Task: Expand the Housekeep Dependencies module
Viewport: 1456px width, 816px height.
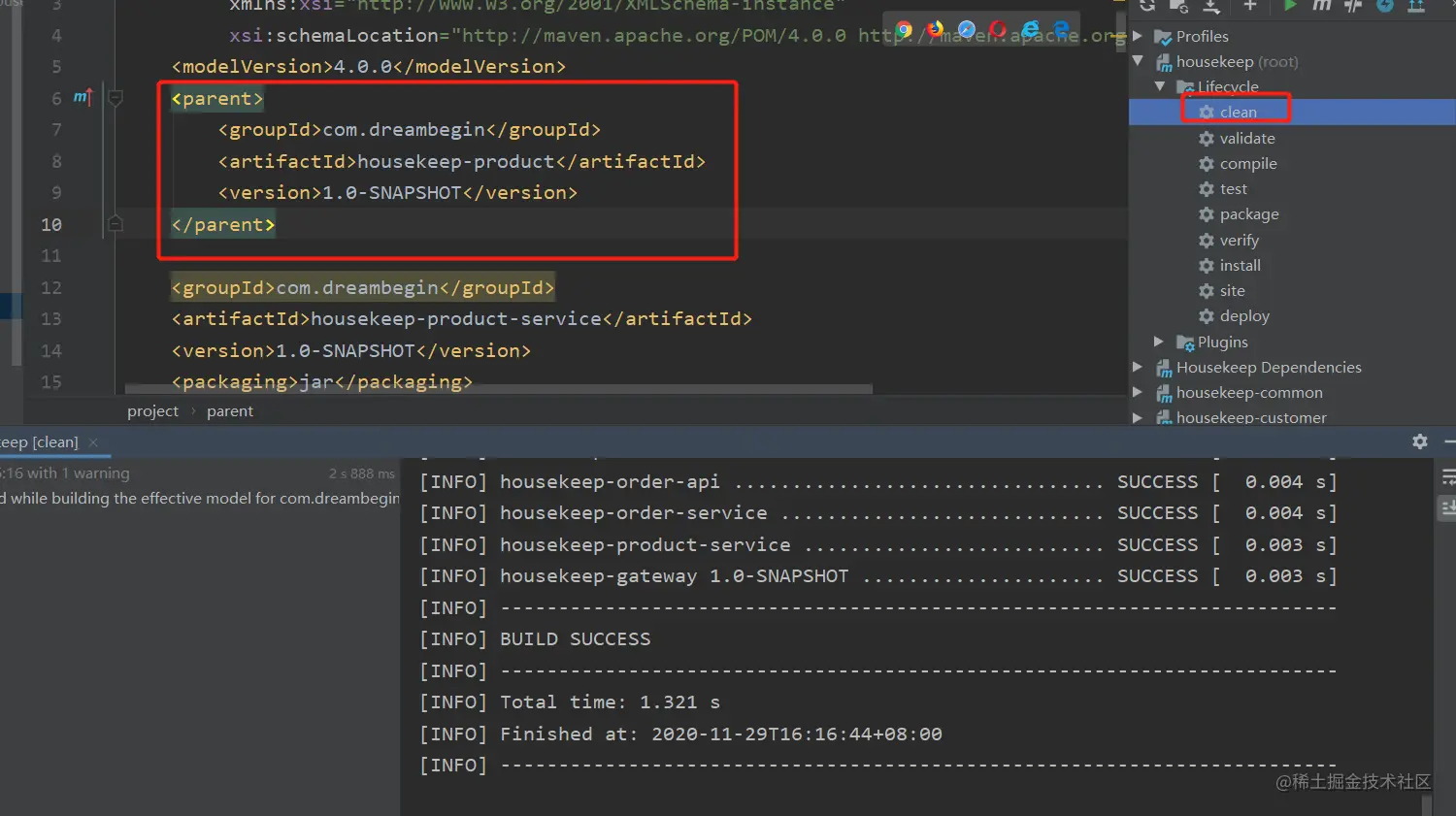Action: (x=1138, y=367)
